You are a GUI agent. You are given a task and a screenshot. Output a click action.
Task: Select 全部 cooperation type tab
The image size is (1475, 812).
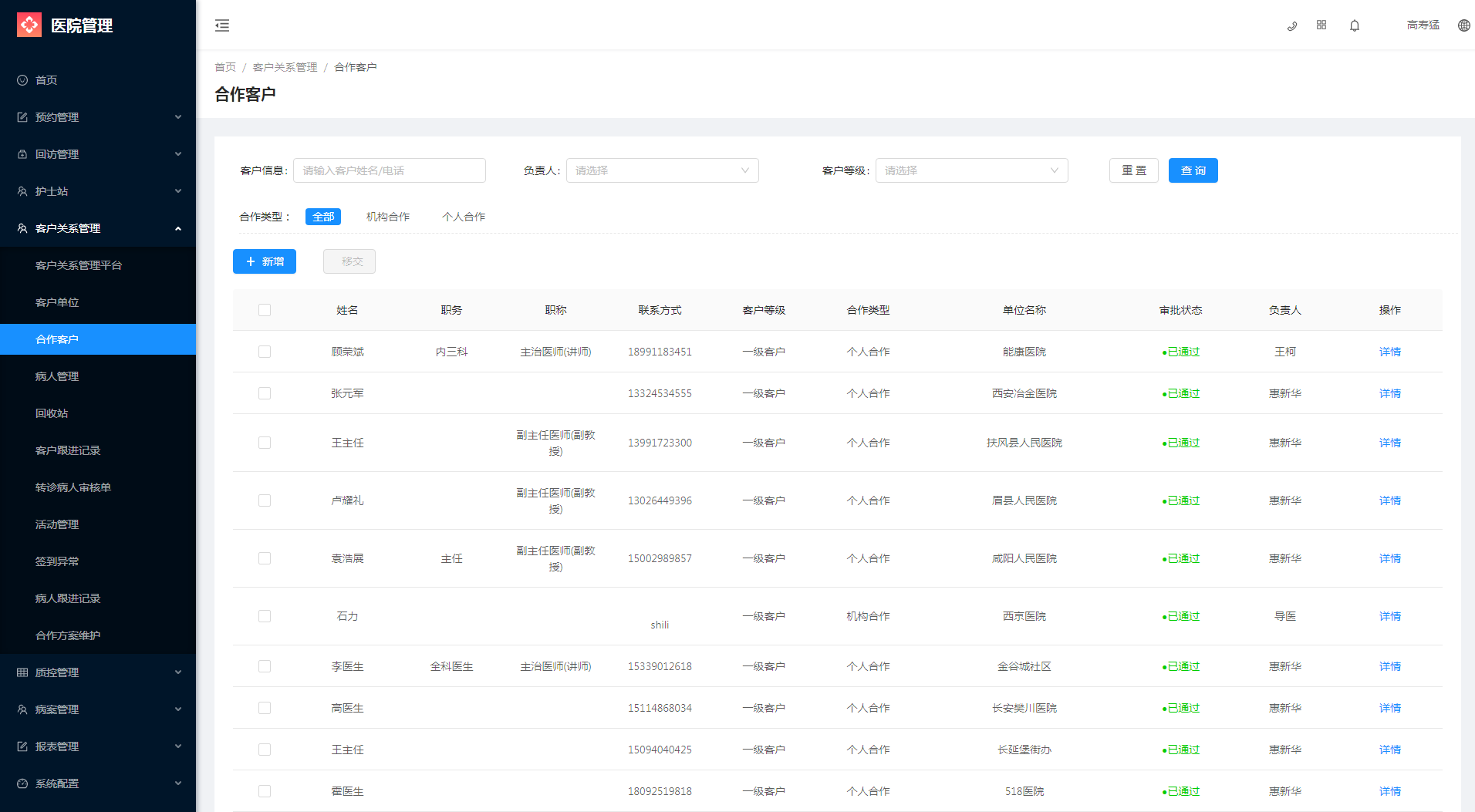pyautogui.click(x=323, y=217)
